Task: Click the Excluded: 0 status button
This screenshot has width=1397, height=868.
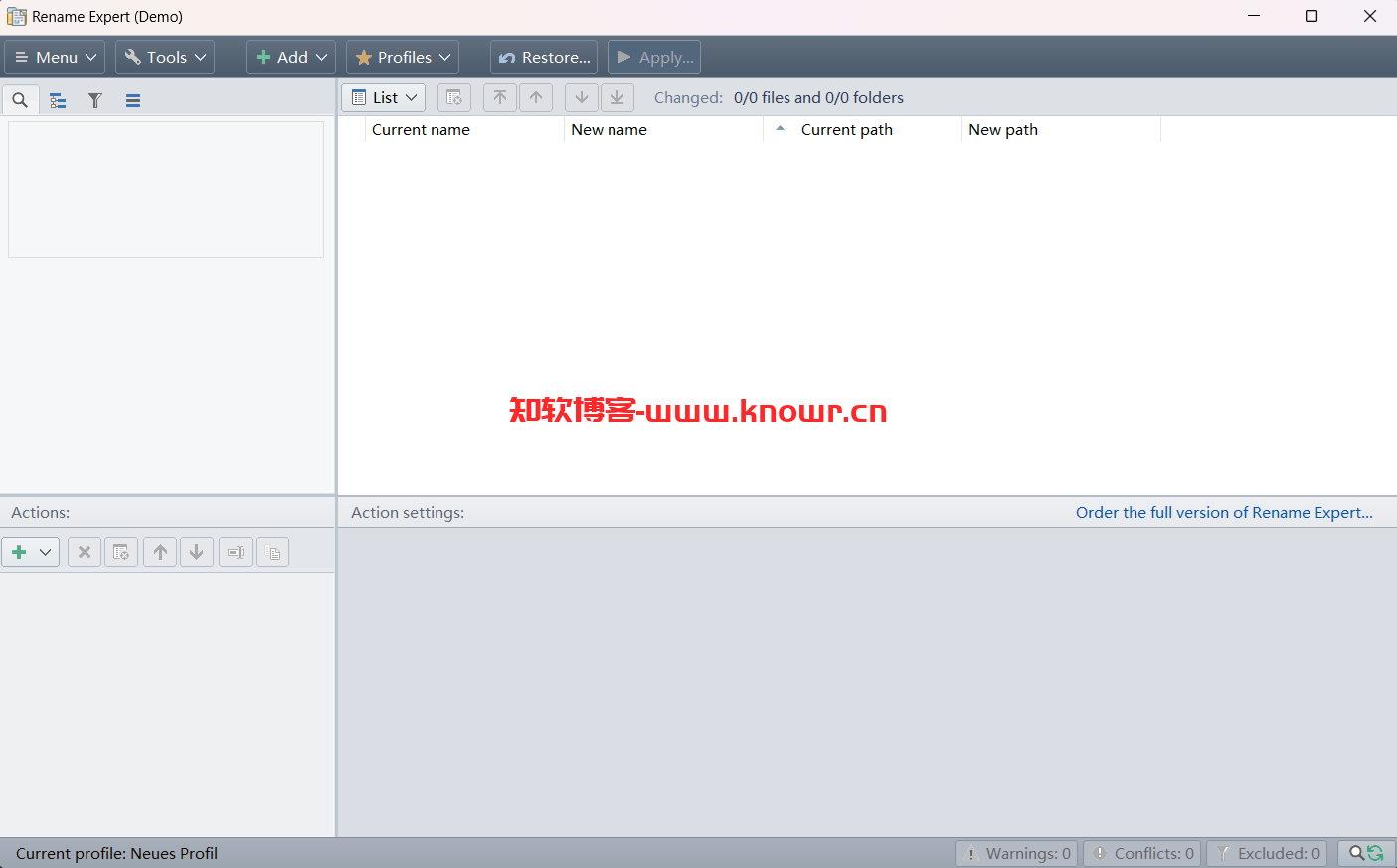Action: click(x=1267, y=853)
